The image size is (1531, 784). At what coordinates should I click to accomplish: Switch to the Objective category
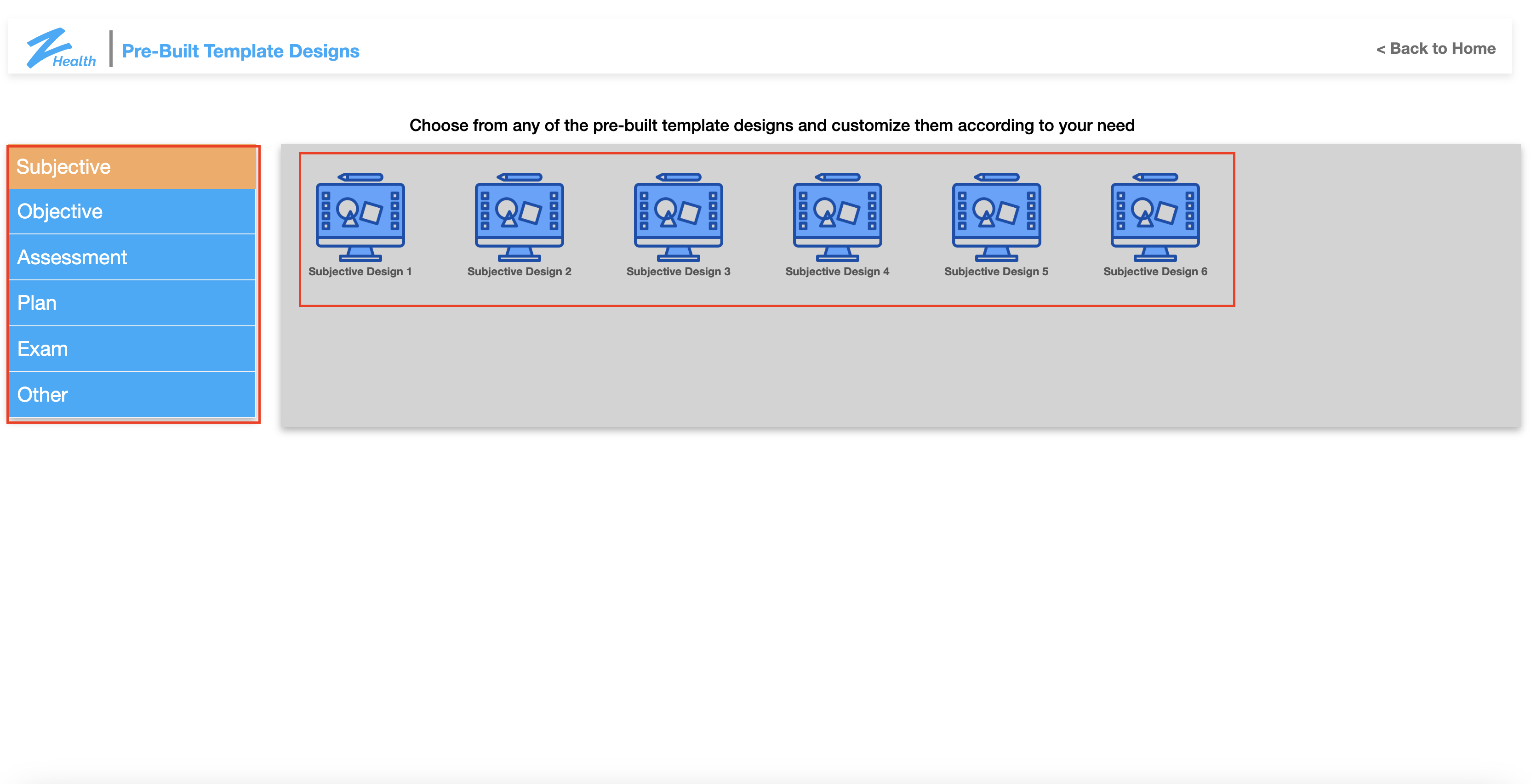(132, 211)
